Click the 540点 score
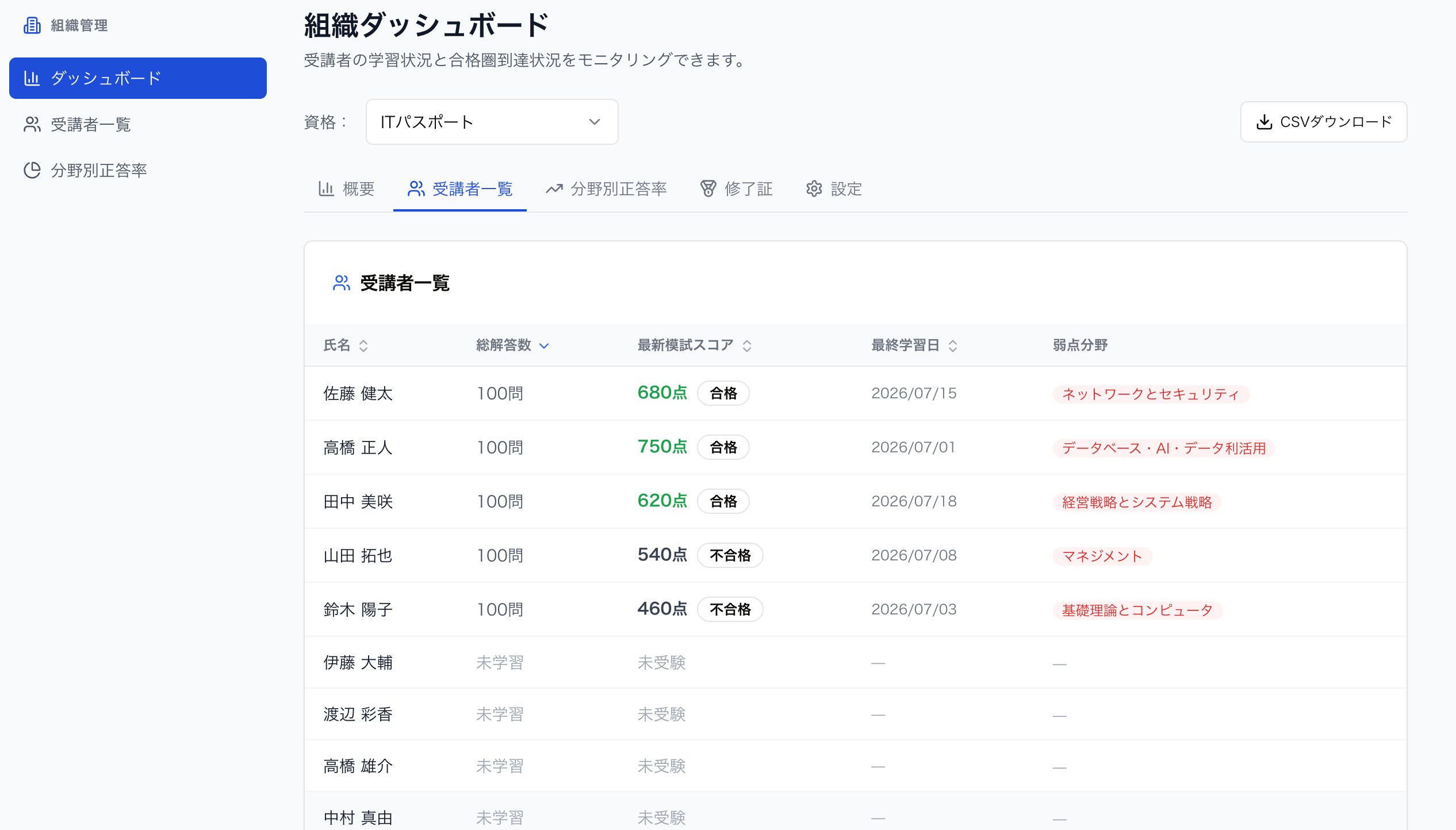 662,555
